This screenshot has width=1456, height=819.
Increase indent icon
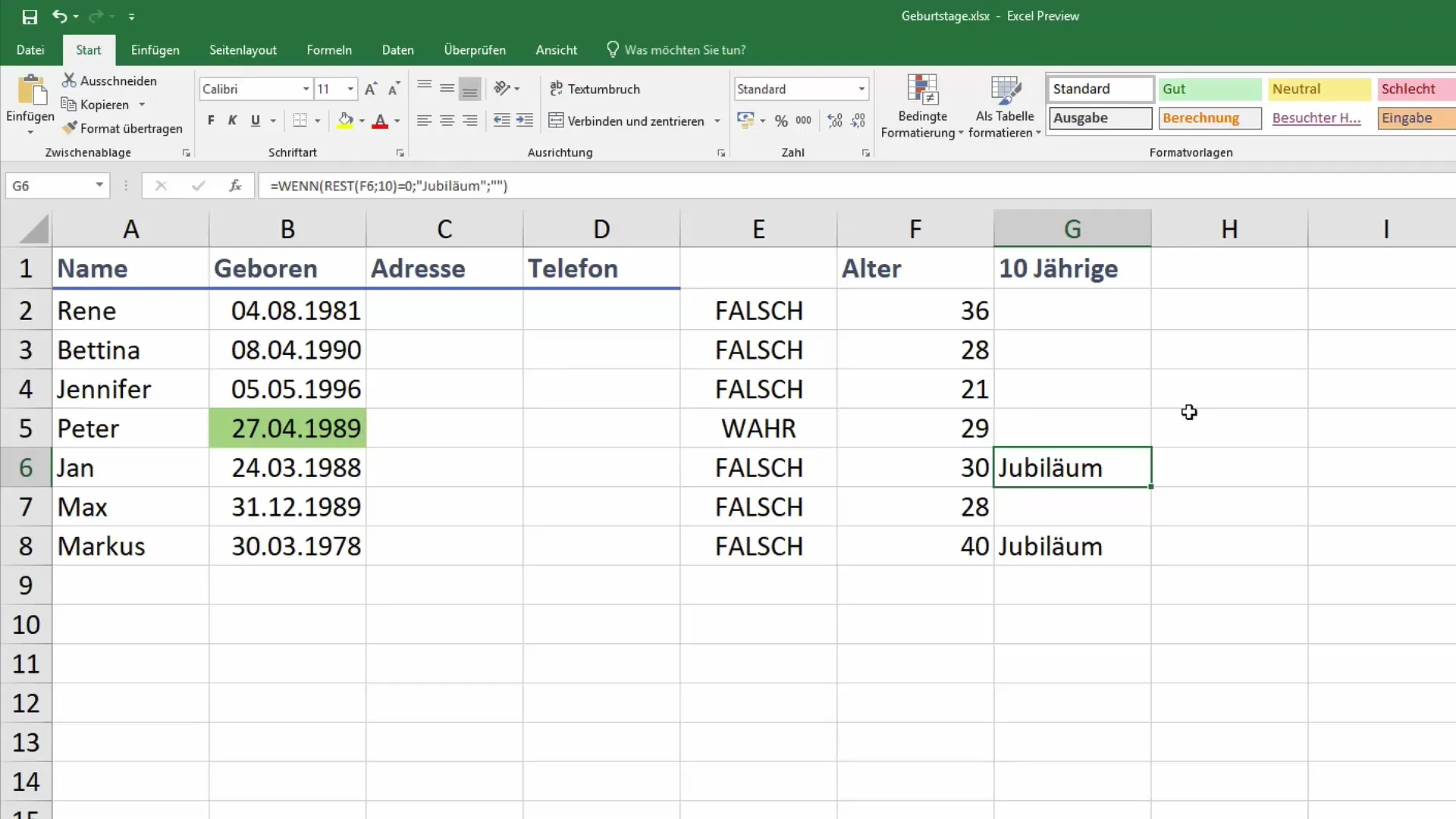point(525,121)
